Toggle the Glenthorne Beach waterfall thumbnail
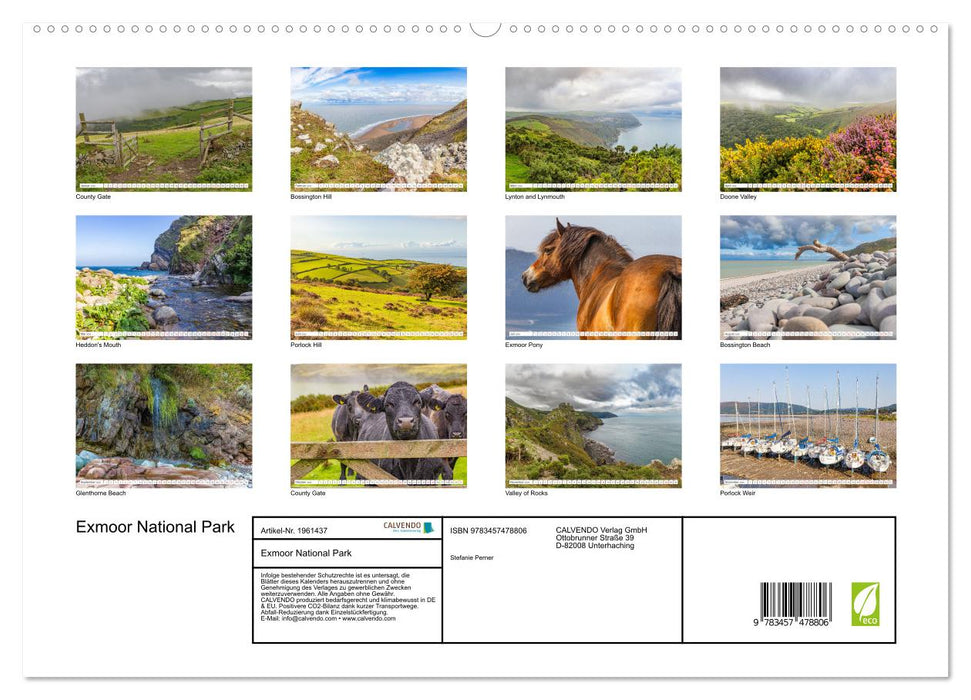Viewport: 971px width, 700px height. pos(163,424)
